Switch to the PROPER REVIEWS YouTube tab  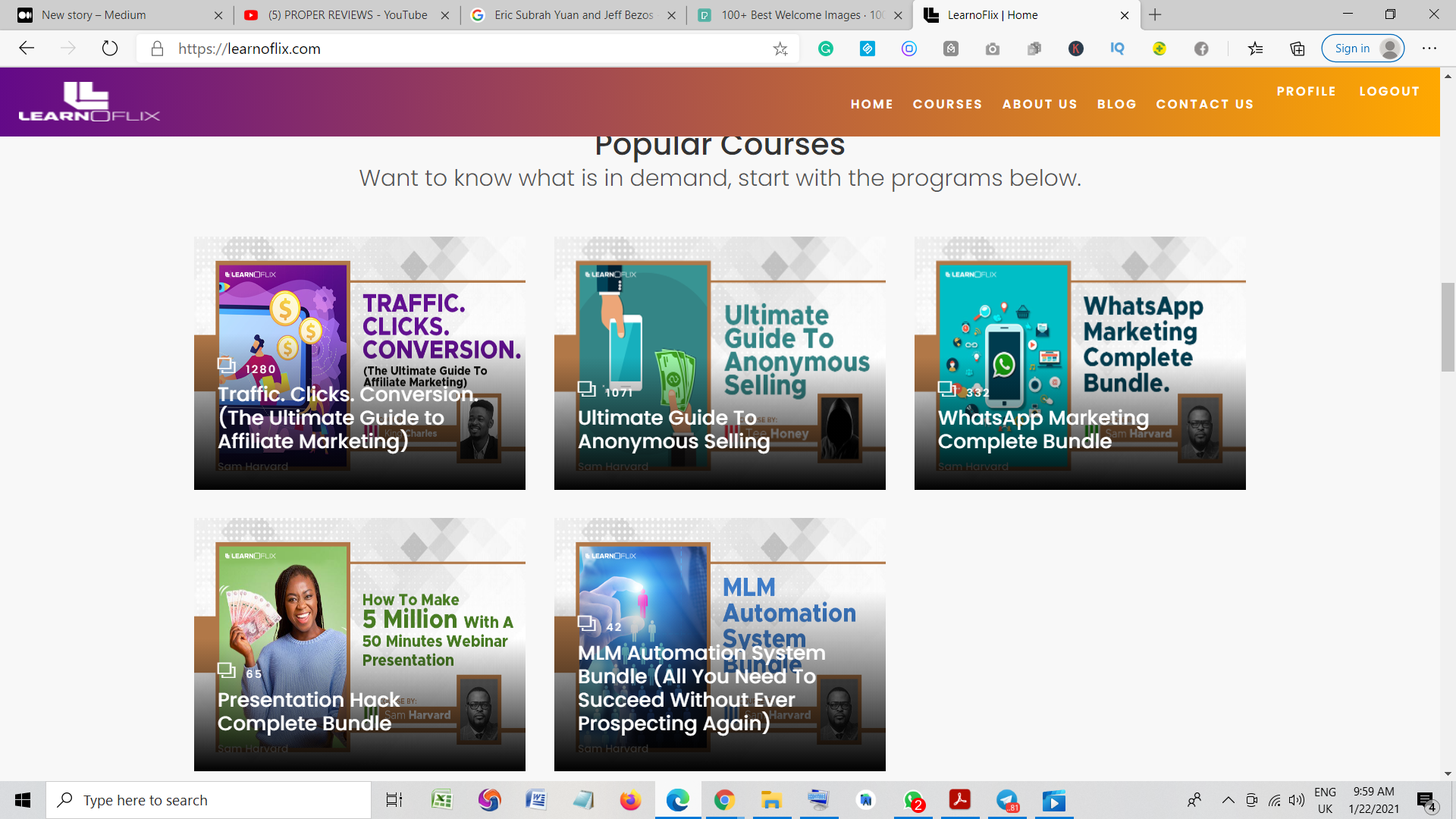coord(347,15)
